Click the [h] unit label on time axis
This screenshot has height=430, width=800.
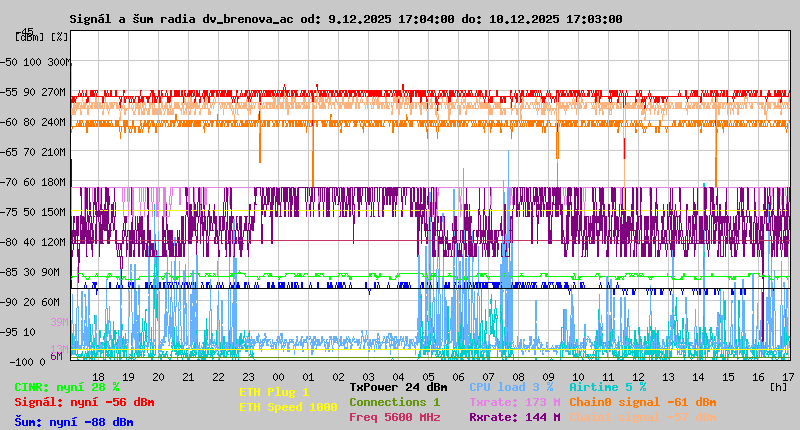click(x=778, y=386)
